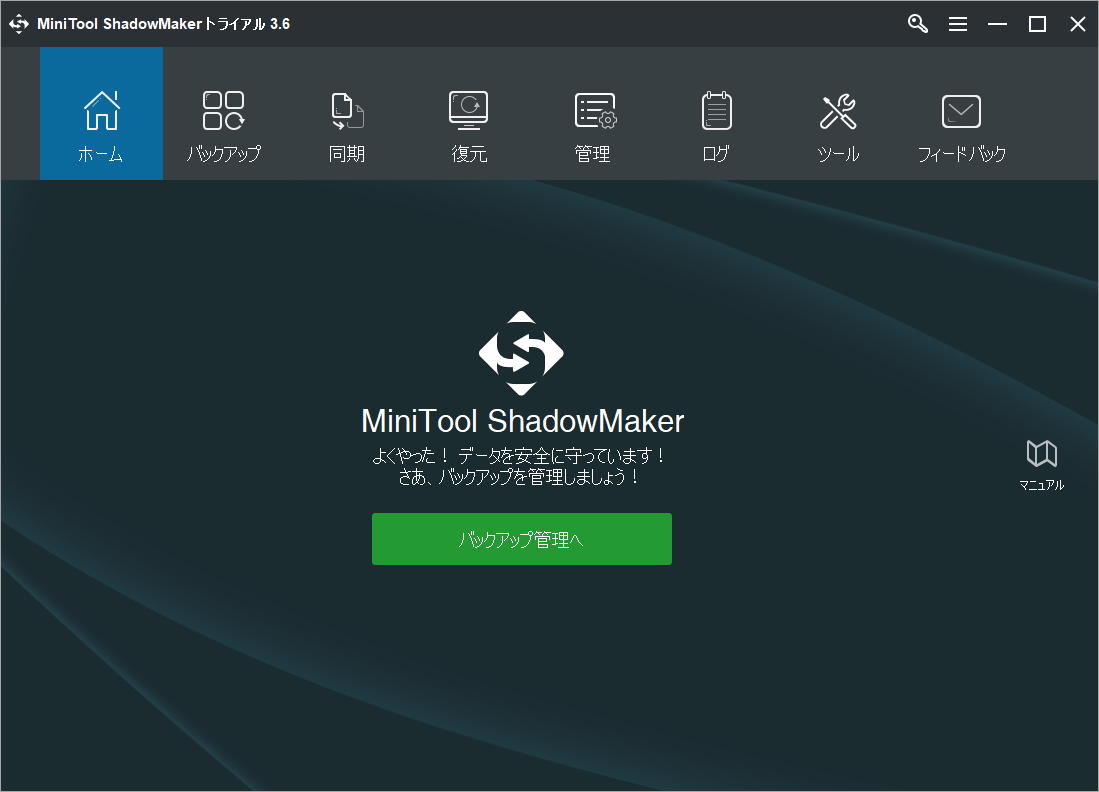Open ツール wrench and screwdriver icon

(x=838, y=111)
